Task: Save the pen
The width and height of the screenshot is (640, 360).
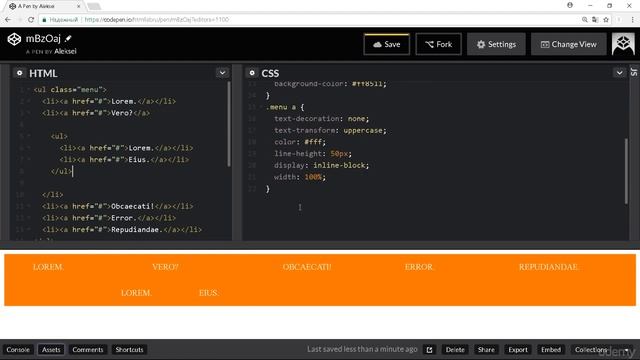Action: 387,44
